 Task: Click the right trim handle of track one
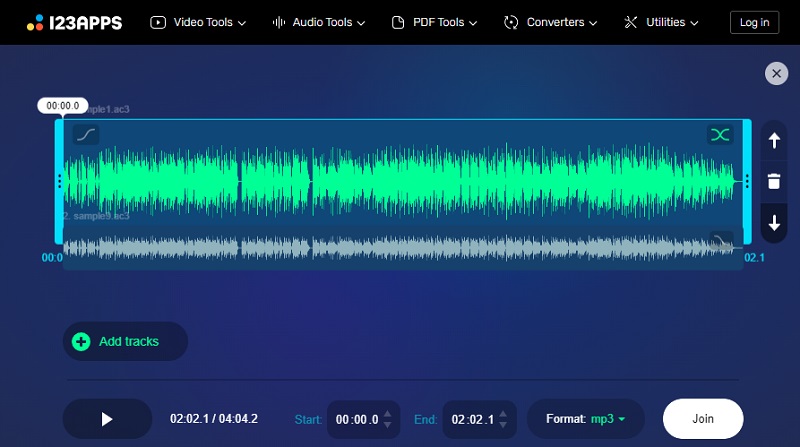click(747, 181)
